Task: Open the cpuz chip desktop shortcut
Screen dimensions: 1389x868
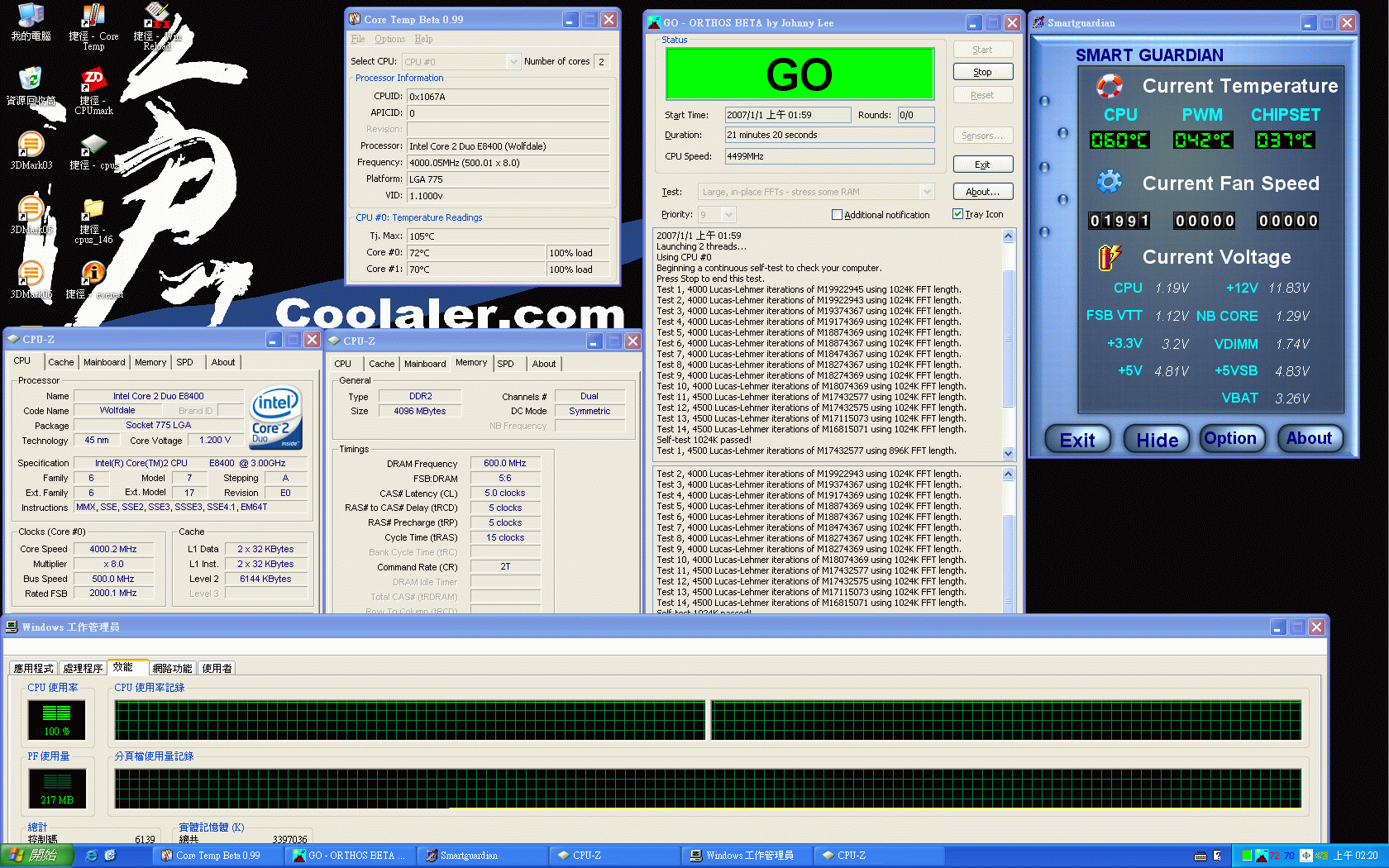Action: pyautogui.click(x=93, y=151)
